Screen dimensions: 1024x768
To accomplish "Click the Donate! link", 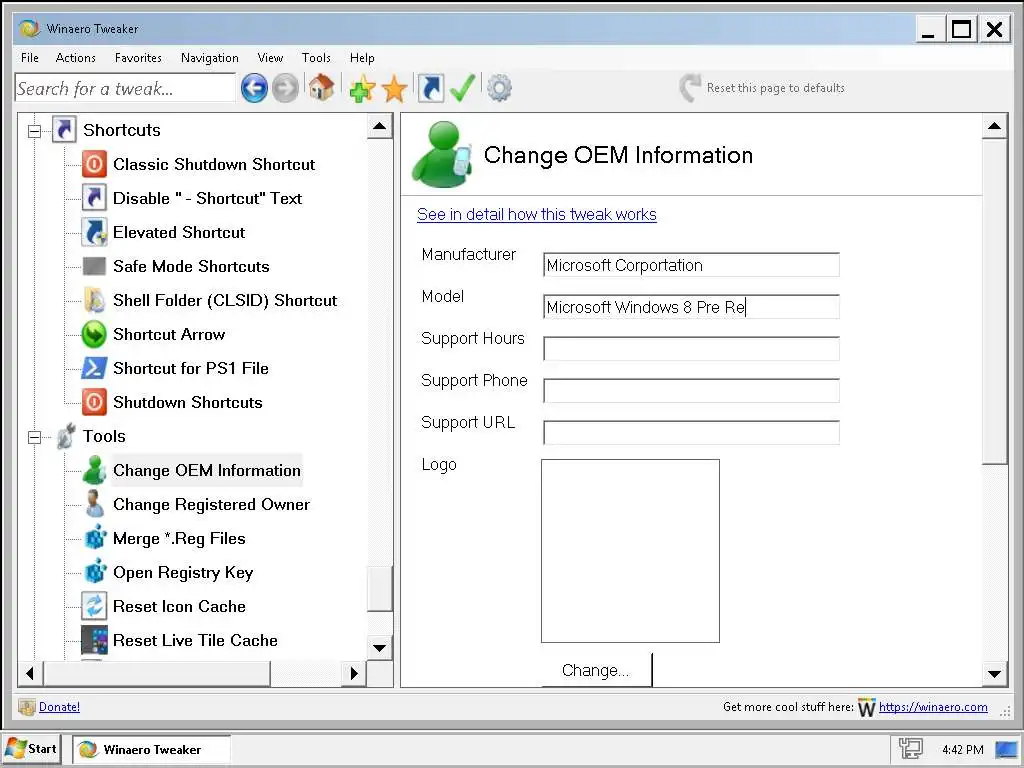I will [59, 707].
